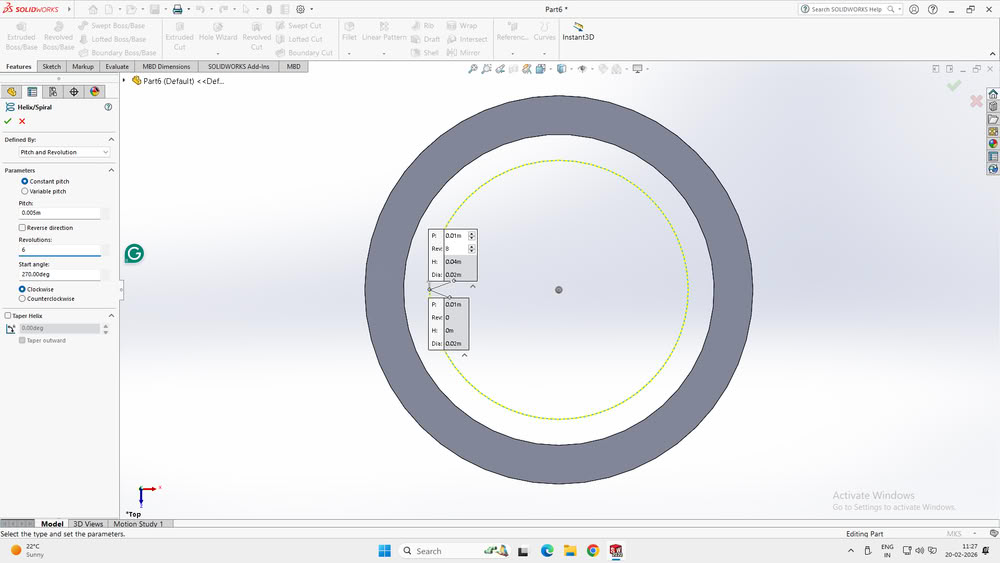
Task: Switch to the Sketch tab
Action: coord(51,67)
